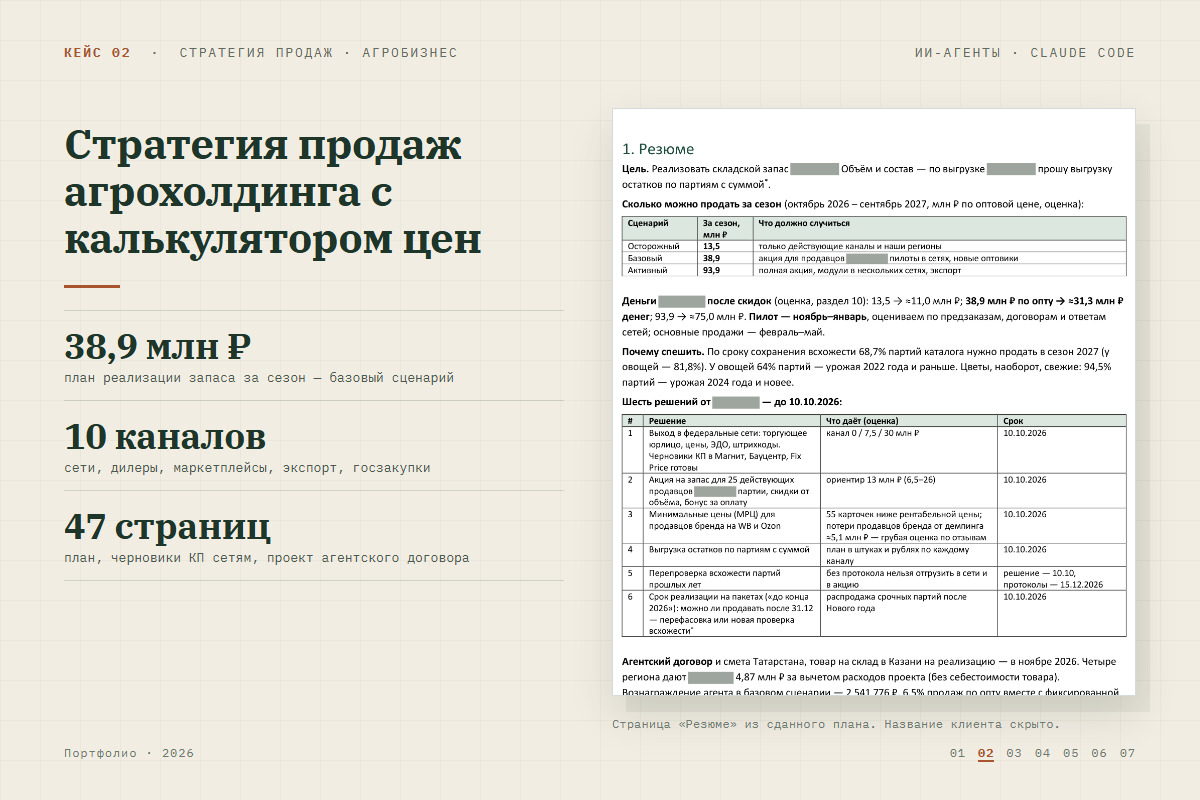Click decision row "Выгрузка остатков по партиям"

pos(874,554)
